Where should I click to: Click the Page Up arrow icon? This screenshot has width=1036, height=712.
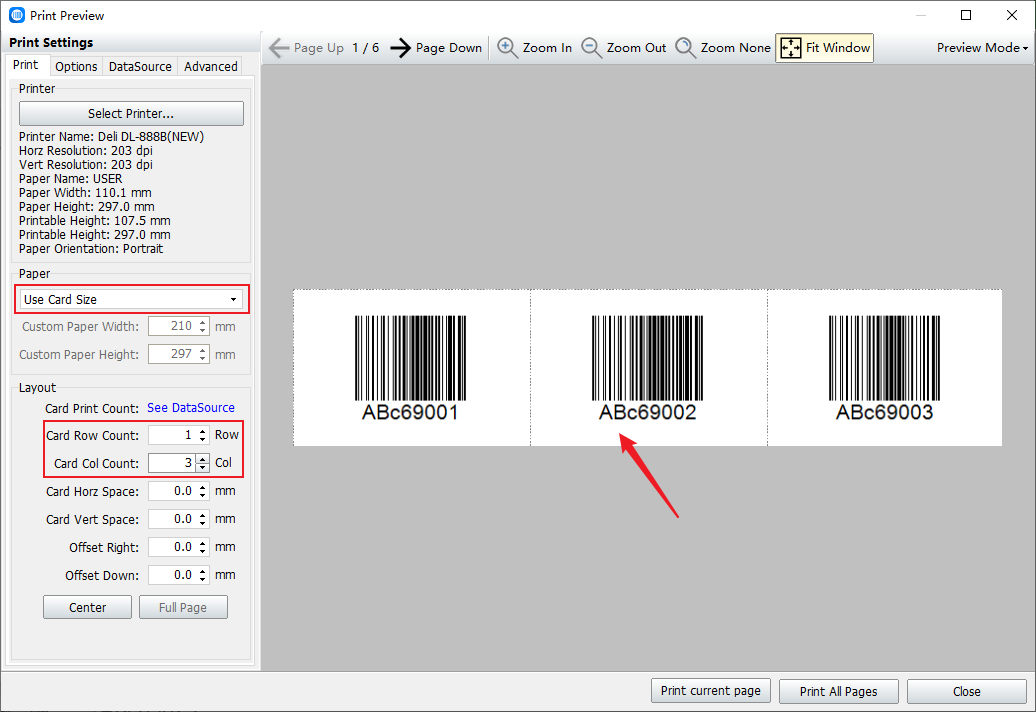279,48
